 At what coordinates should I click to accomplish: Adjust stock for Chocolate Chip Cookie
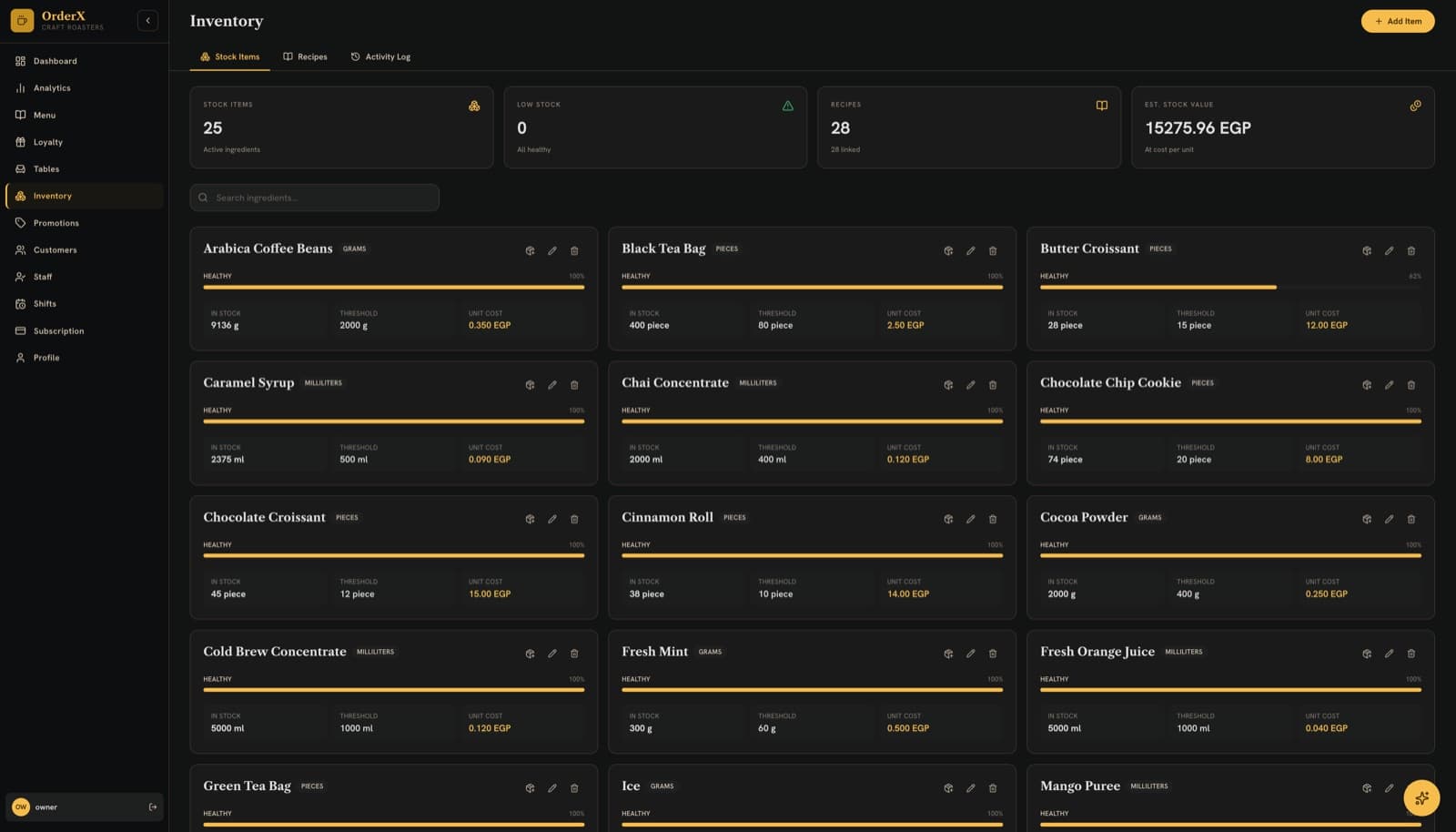(1367, 385)
